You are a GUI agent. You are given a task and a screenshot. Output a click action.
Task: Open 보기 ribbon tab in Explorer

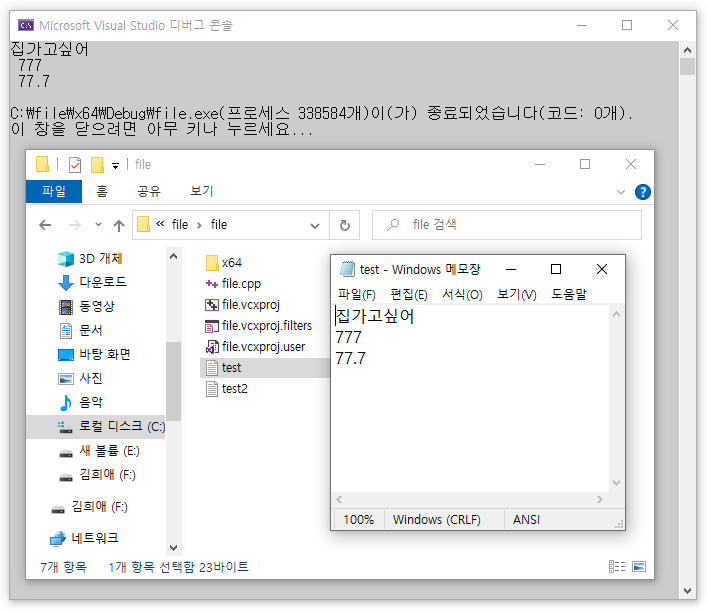pos(202,192)
